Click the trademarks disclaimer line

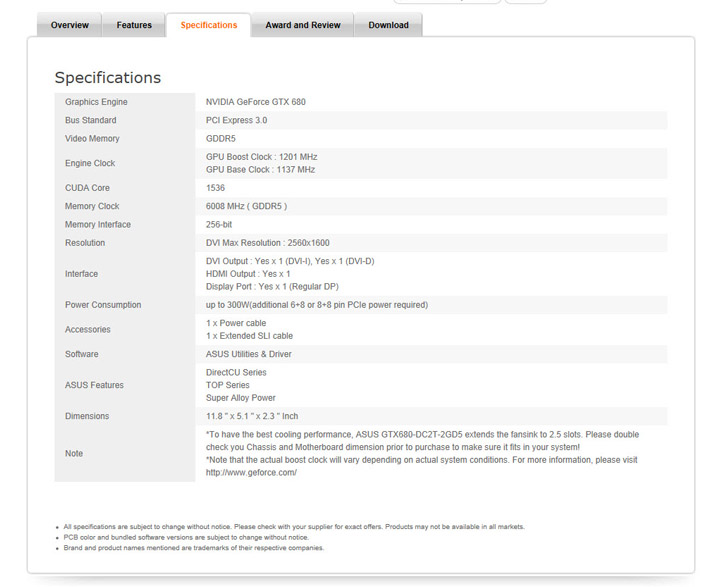pos(193,548)
